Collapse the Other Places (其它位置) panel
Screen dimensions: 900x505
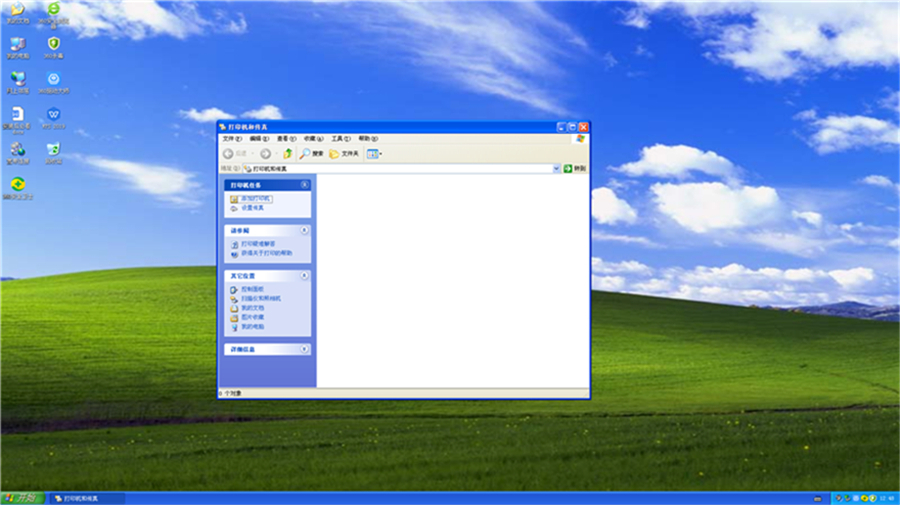[305, 276]
